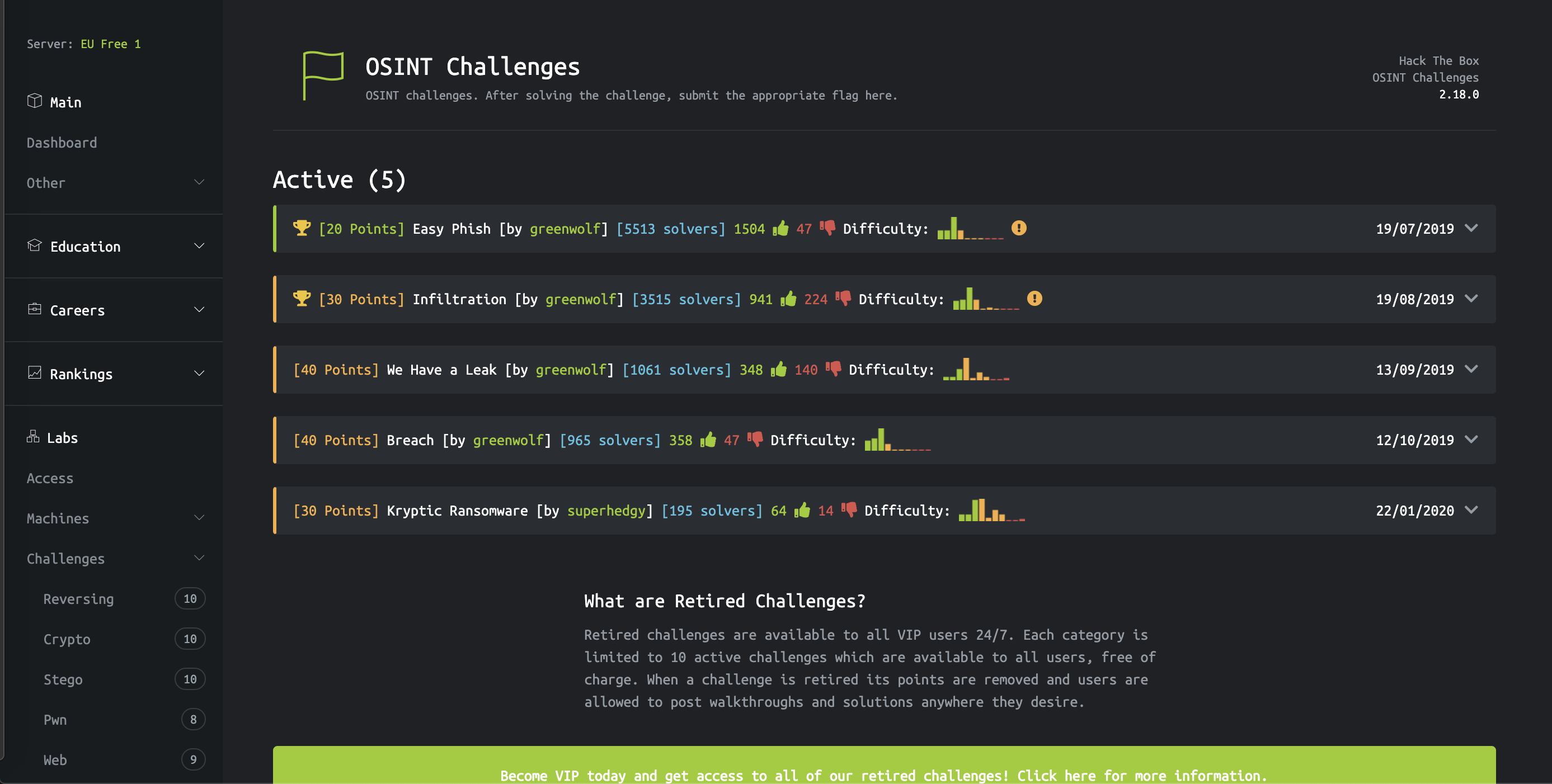Expand the Kryptic Ransomware challenge details
Viewport: 1552px width, 784px height.
[1471, 510]
